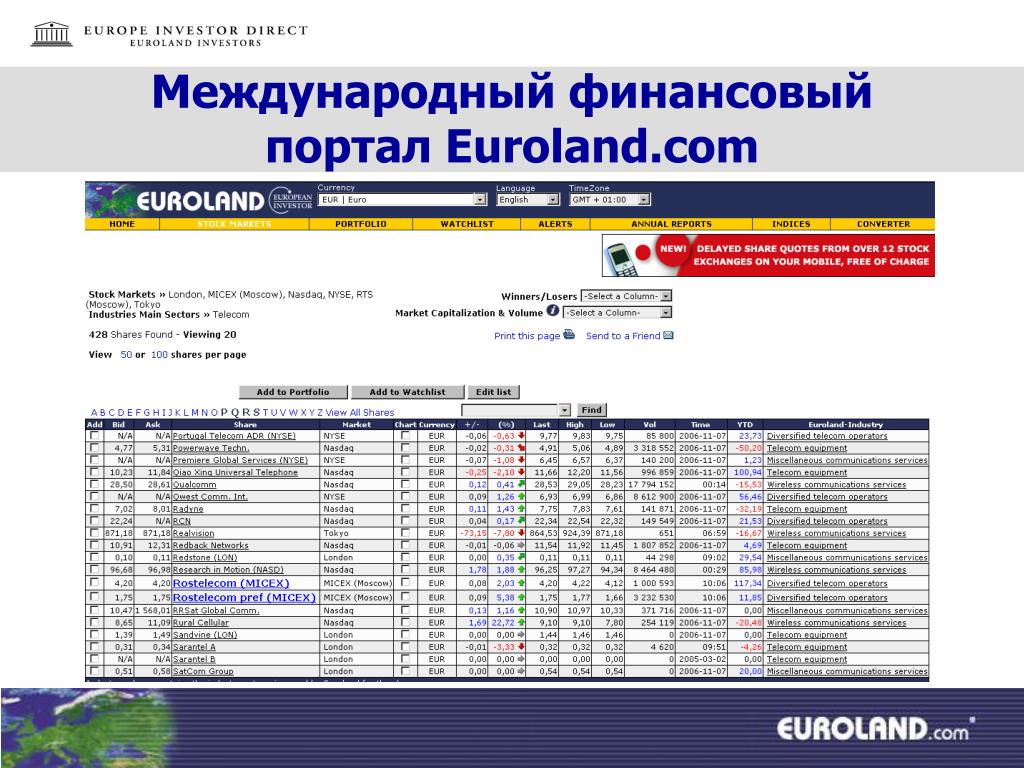Open the Portugal Telecom ADR (NYSE) link
This screenshot has height=768, width=1024.
(x=234, y=436)
